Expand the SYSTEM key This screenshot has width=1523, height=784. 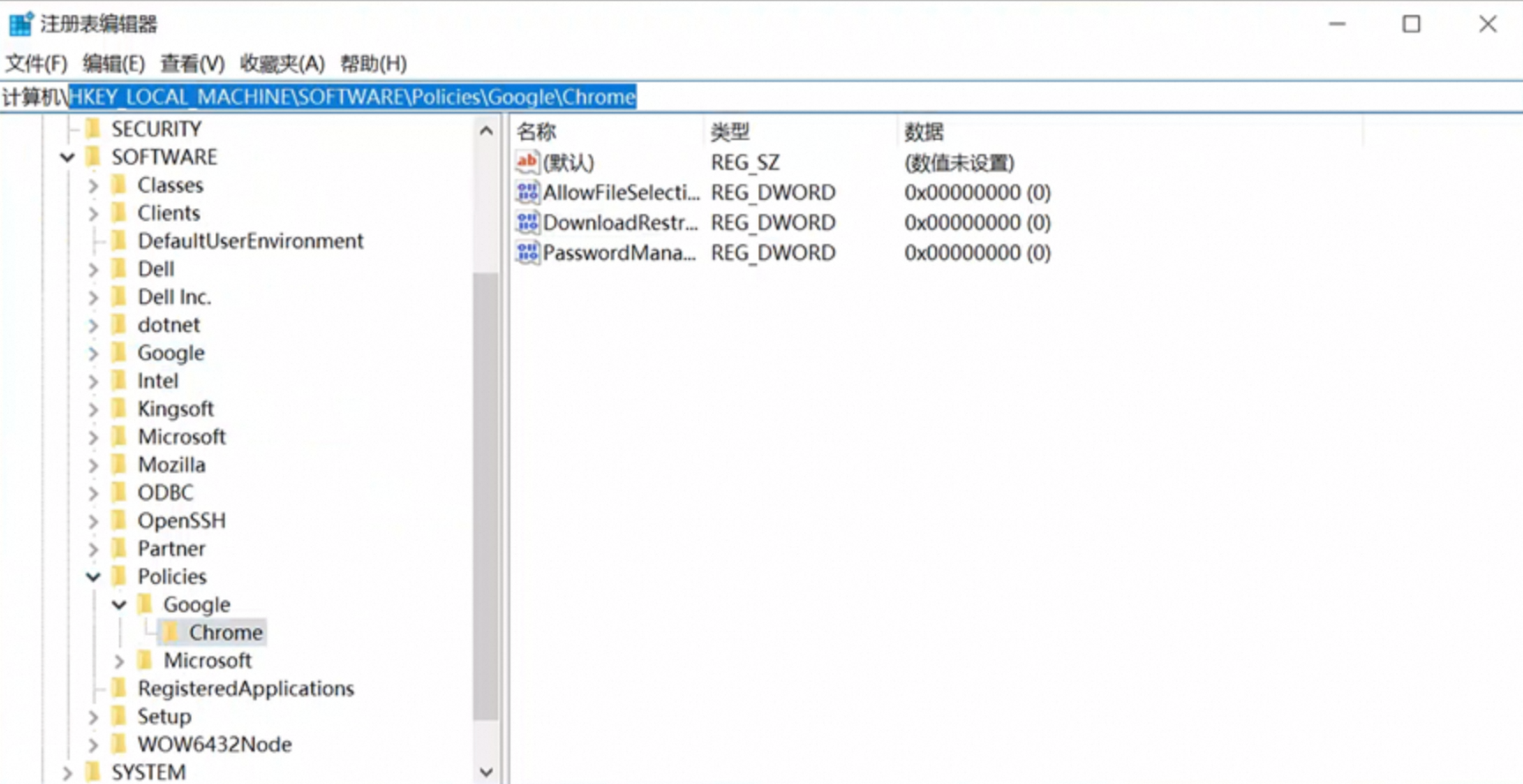click(67, 773)
